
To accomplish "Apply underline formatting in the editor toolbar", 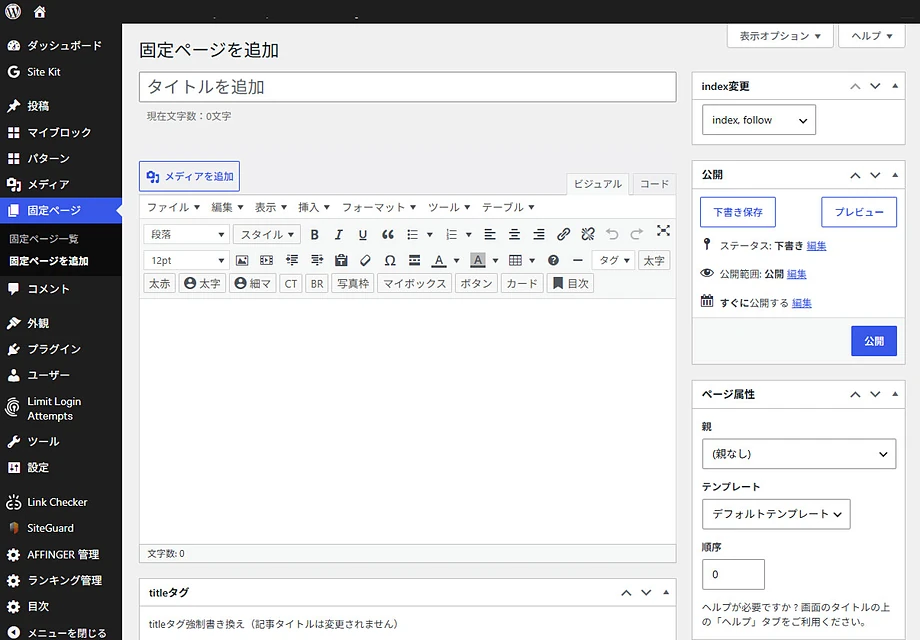I will (363, 235).
